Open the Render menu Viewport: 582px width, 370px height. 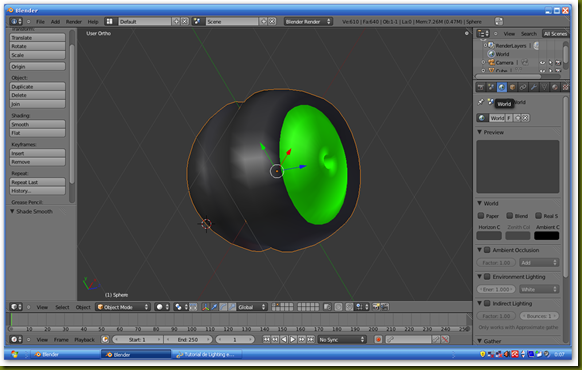tap(74, 22)
